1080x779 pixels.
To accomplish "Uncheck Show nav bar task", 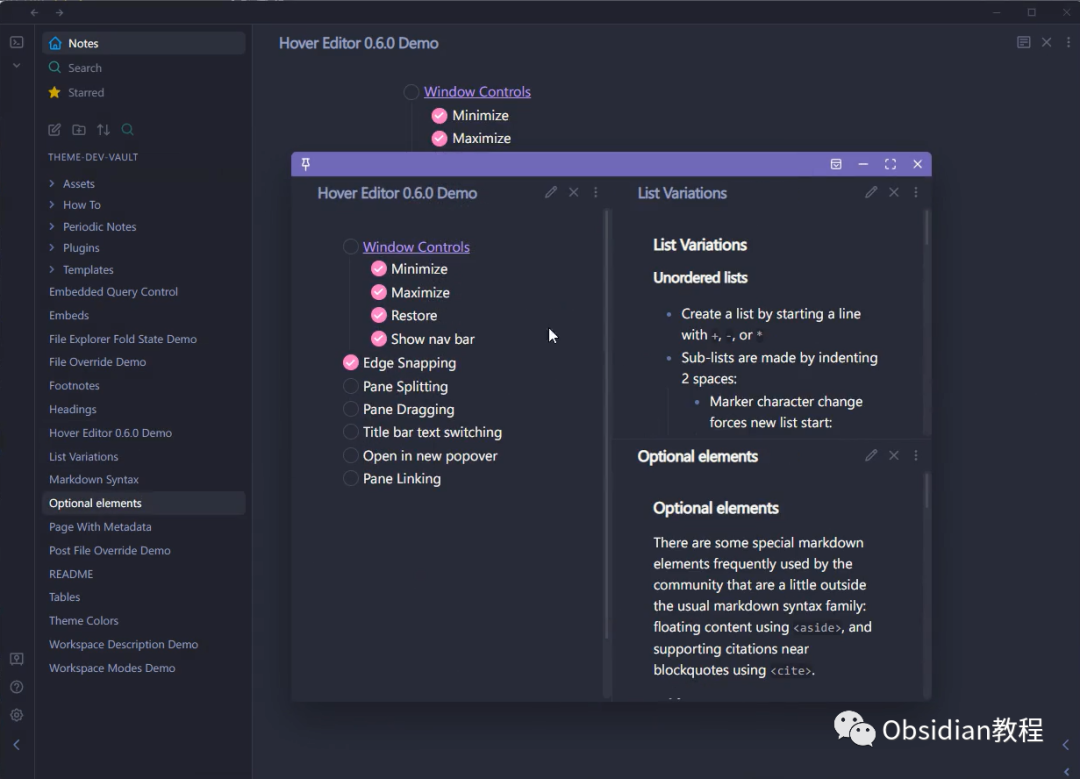I will 379,339.
